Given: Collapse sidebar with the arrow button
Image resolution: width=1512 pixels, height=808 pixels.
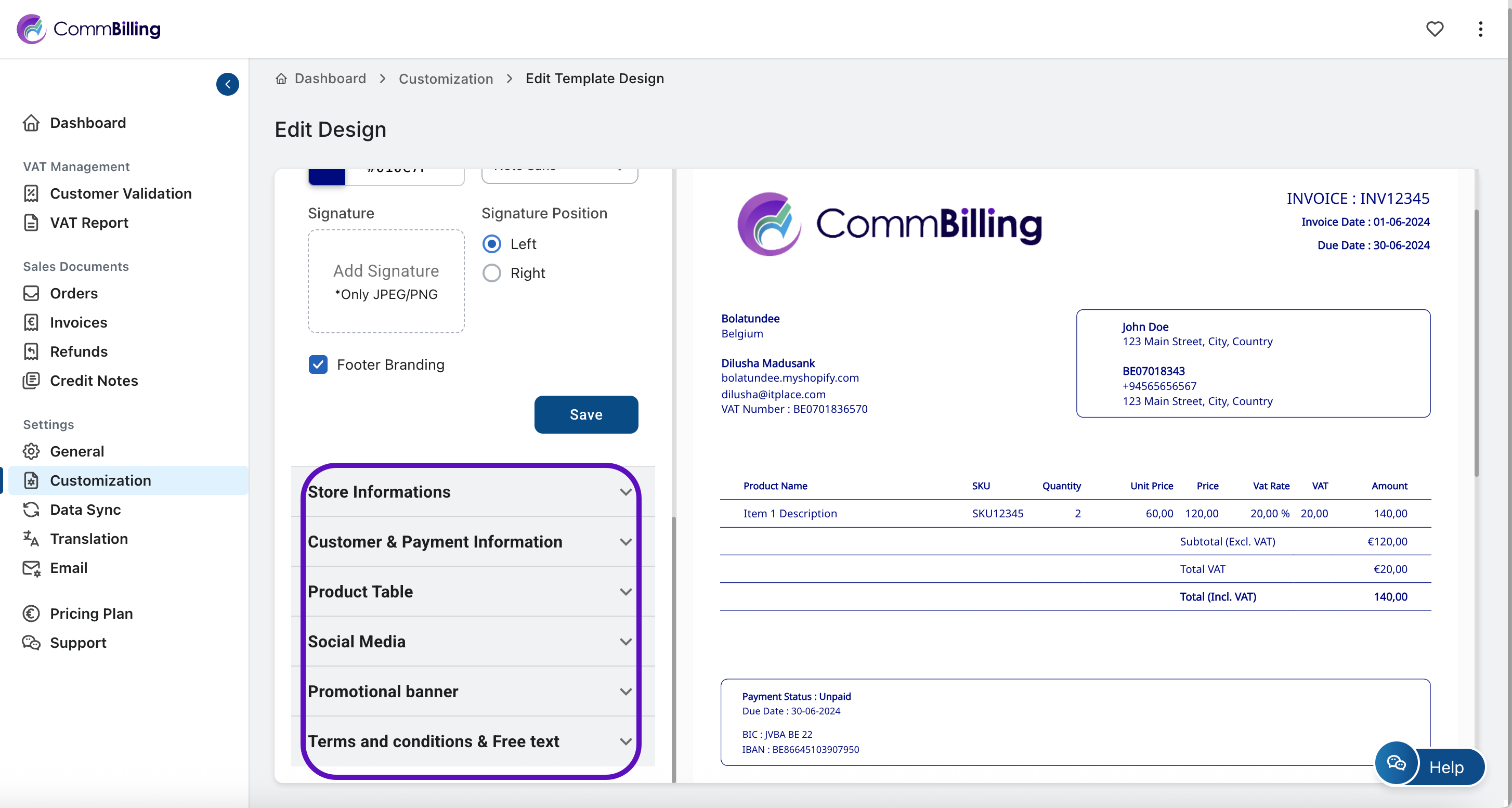Looking at the screenshot, I should click(227, 84).
